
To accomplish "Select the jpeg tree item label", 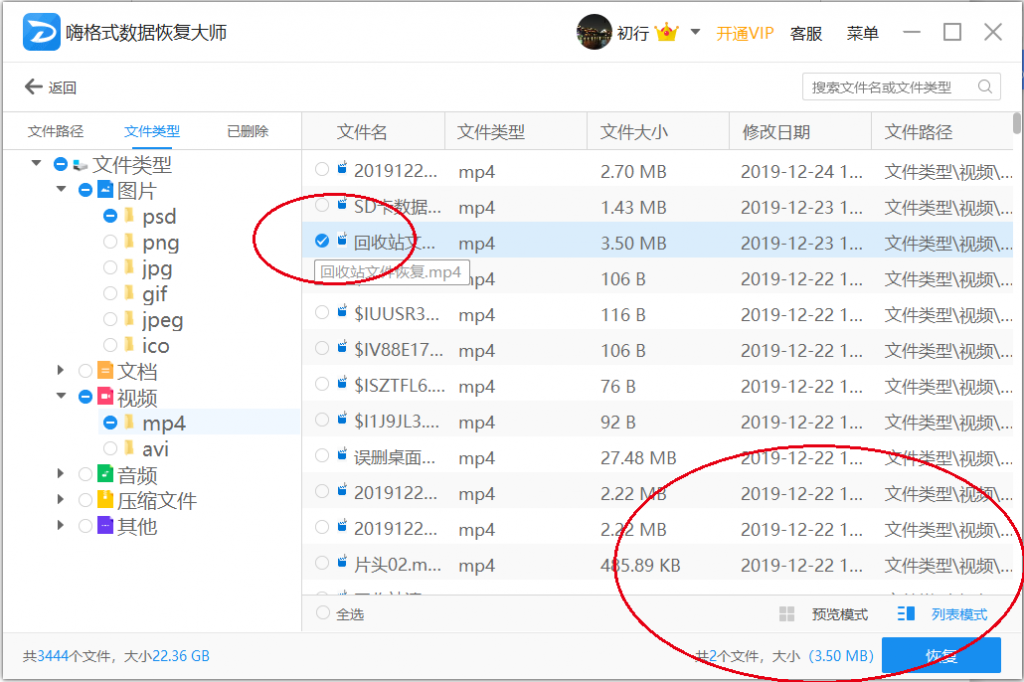I will click(x=163, y=320).
